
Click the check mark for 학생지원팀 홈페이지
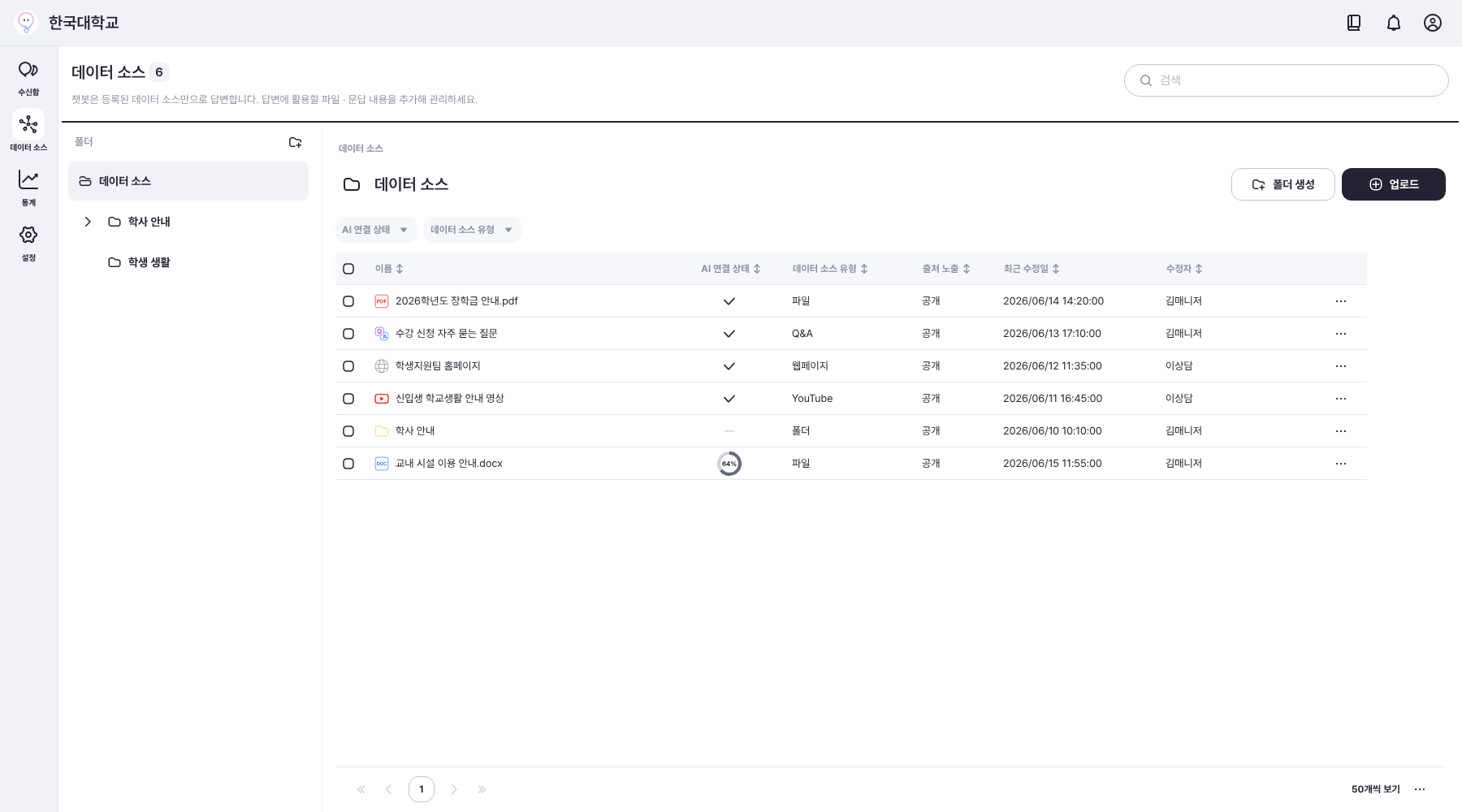[x=729, y=366]
